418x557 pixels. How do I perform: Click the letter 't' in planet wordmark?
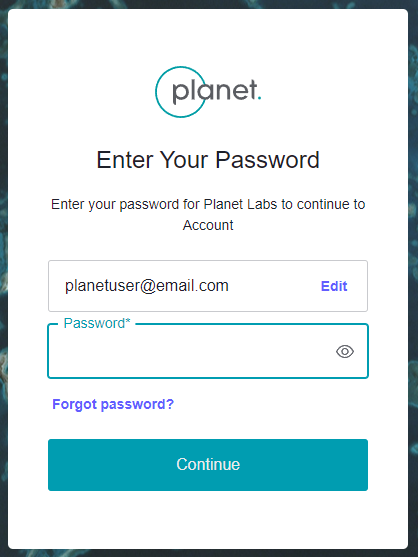(x=253, y=90)
